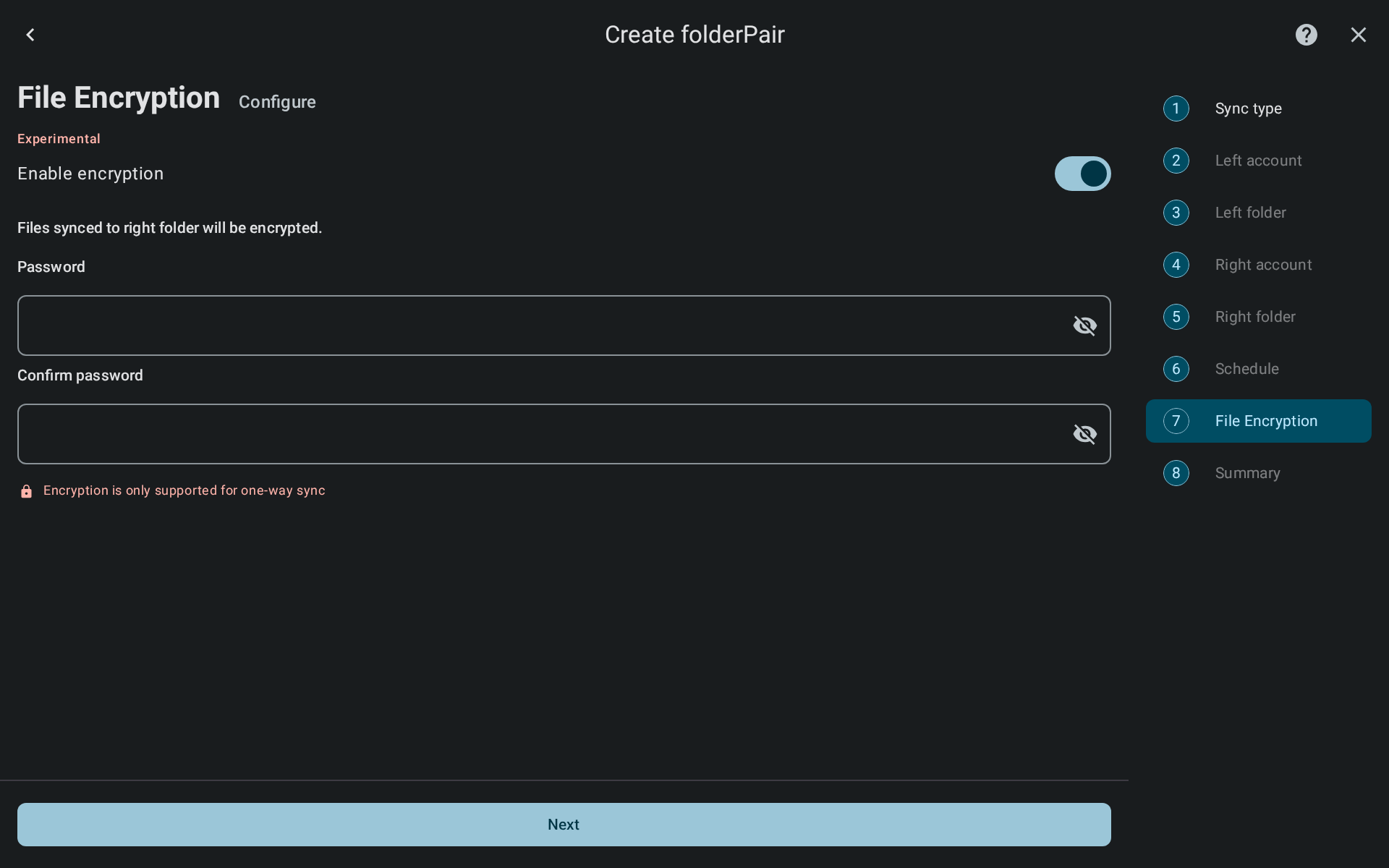Click into the Password input field
This screenshot has height=868, width=1389.
click(564, 325)
